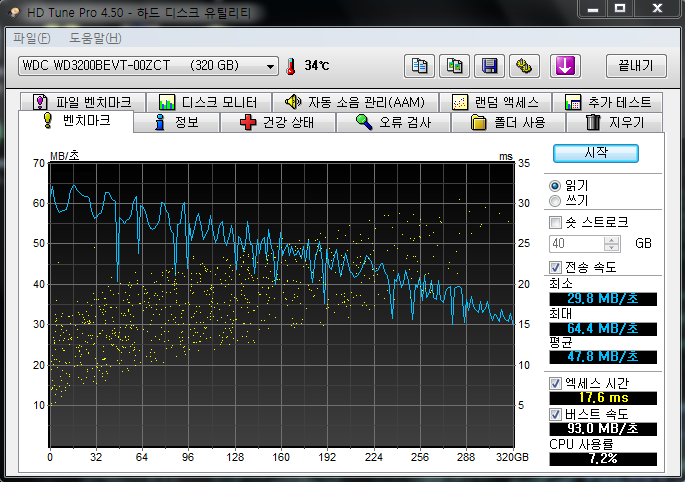Open the 건강 상태 health tab

(277, 122)
